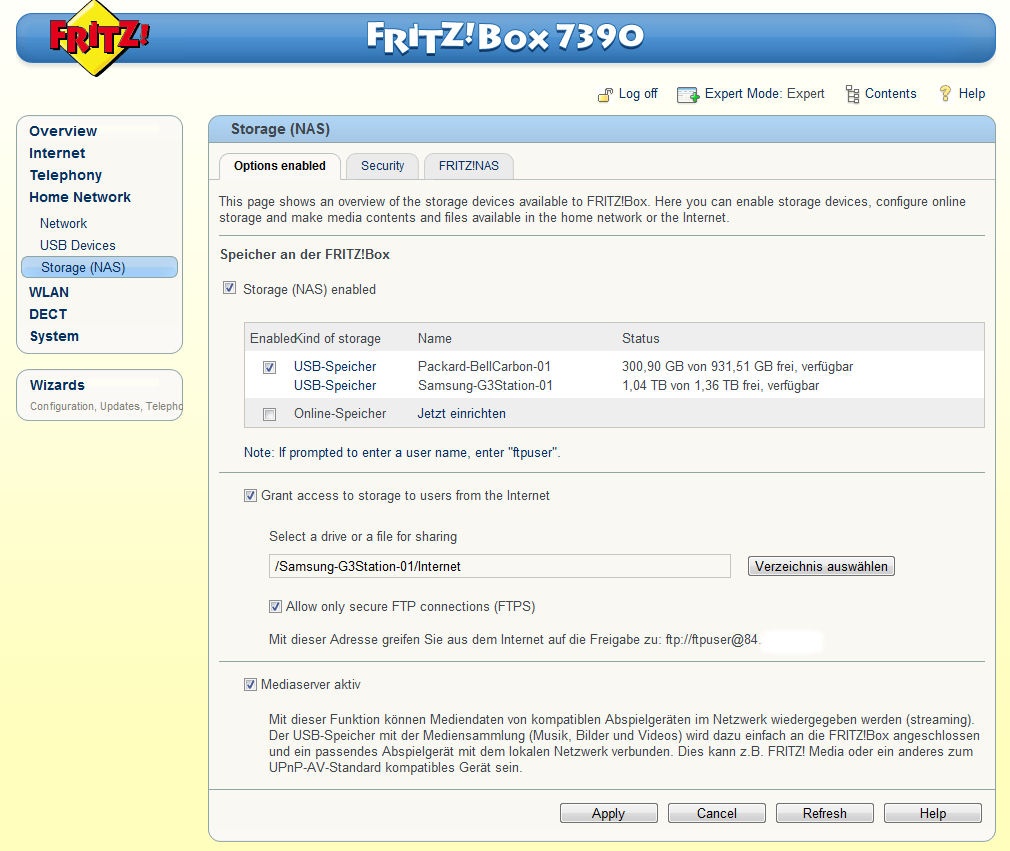Open System in the sidebar
Image resolution: width=1010 pixels, height=851 pixels.
[54, 336]
